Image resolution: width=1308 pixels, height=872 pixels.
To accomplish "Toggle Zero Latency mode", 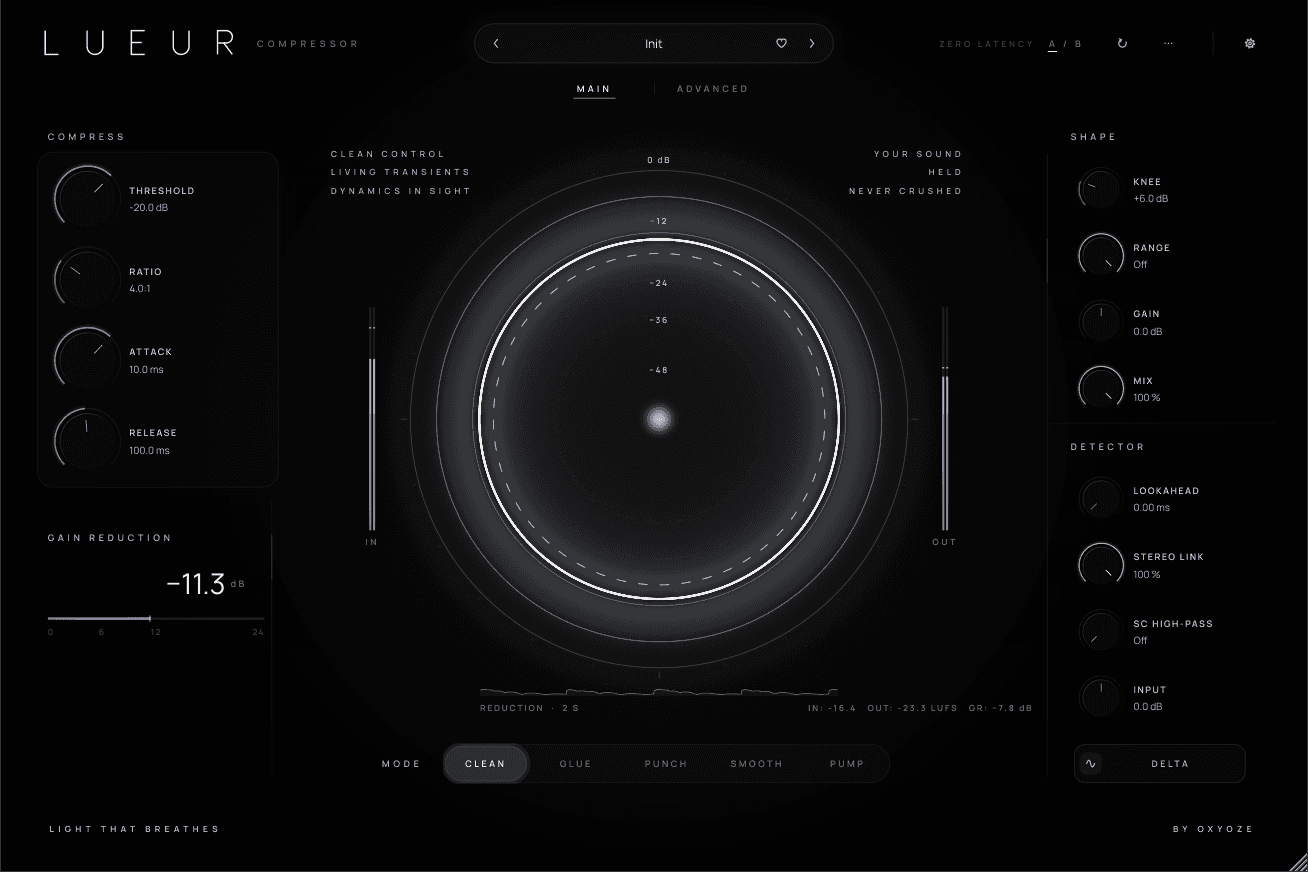I will pyautogui.click(x=986, y=44).
